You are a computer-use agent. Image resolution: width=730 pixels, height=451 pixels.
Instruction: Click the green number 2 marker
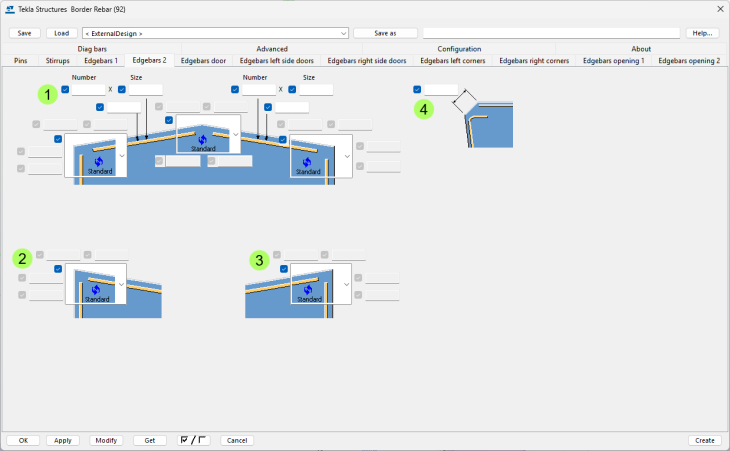coord(22,258)
